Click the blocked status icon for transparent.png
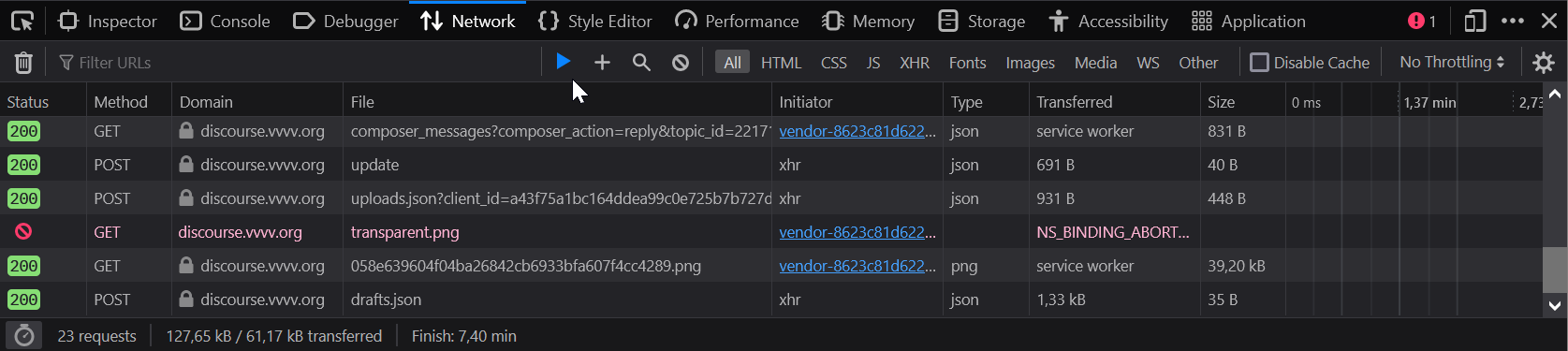 pyautogui.click(x=23, y=231)
